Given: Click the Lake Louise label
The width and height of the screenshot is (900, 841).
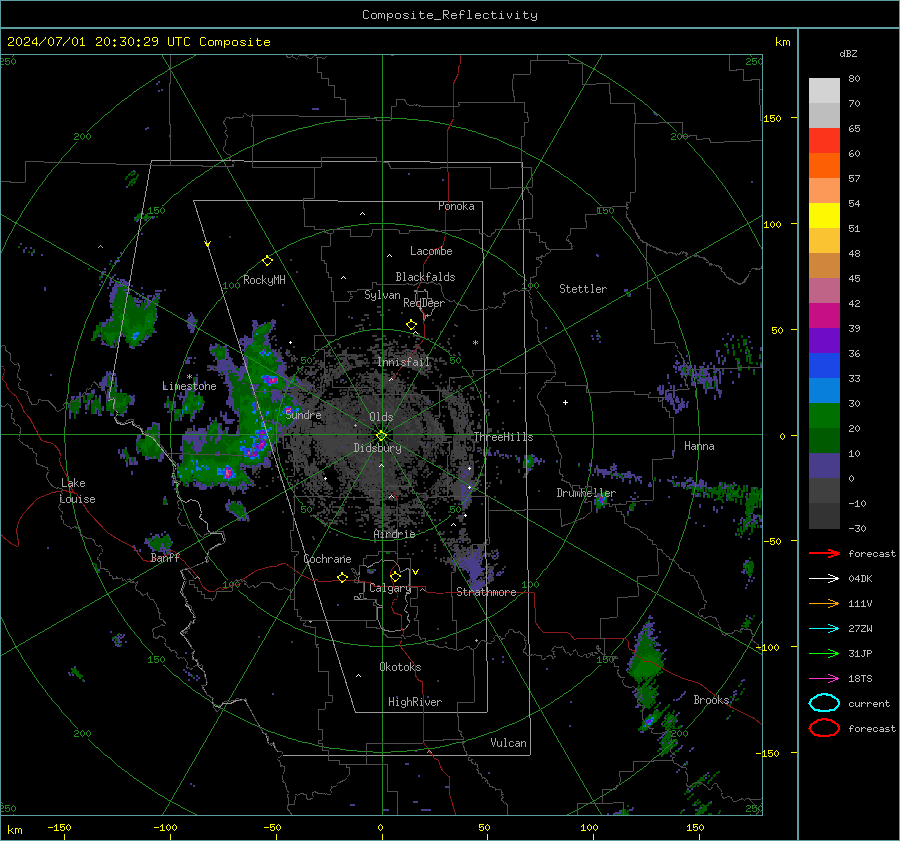Looking at the screenshot, I should click(78, 491).
